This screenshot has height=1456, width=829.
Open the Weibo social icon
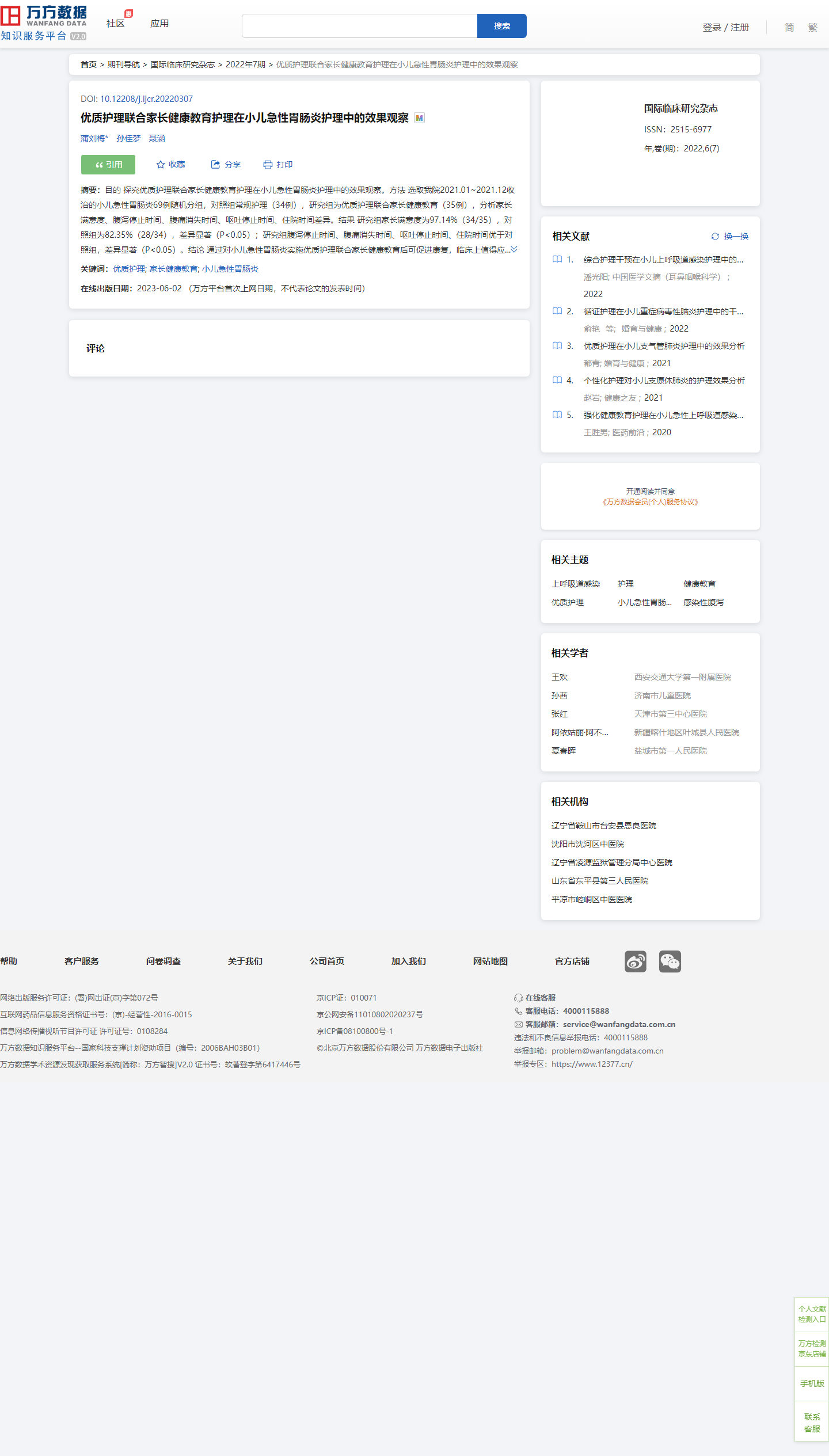(x=635, y=961)
